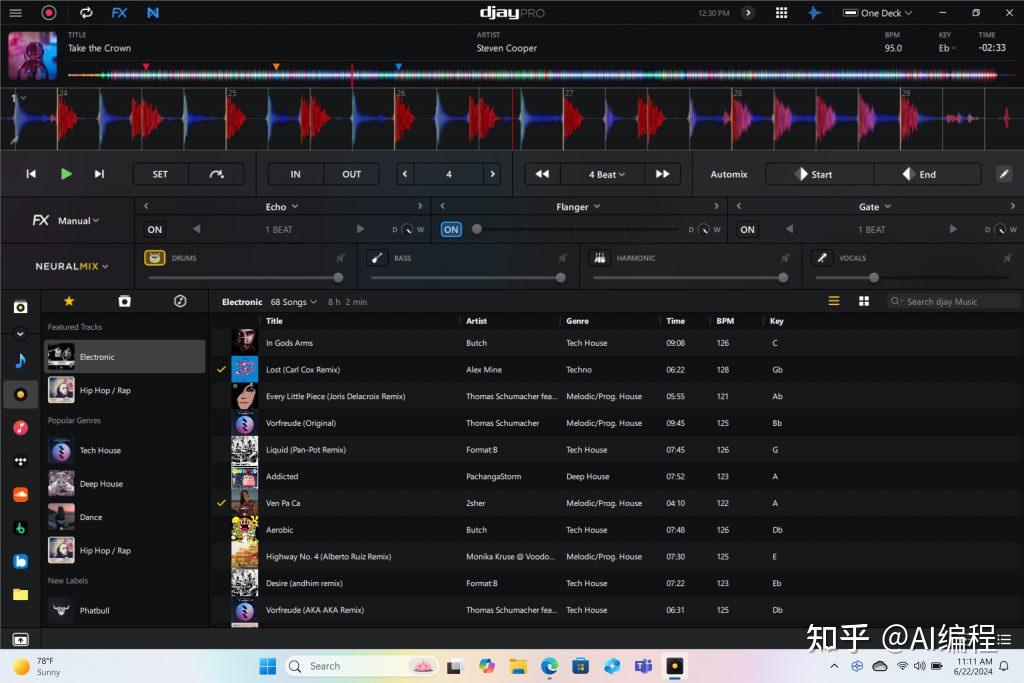Start recording with the record icon
This screenshot has height=683, width=1024.
point(49,12)
